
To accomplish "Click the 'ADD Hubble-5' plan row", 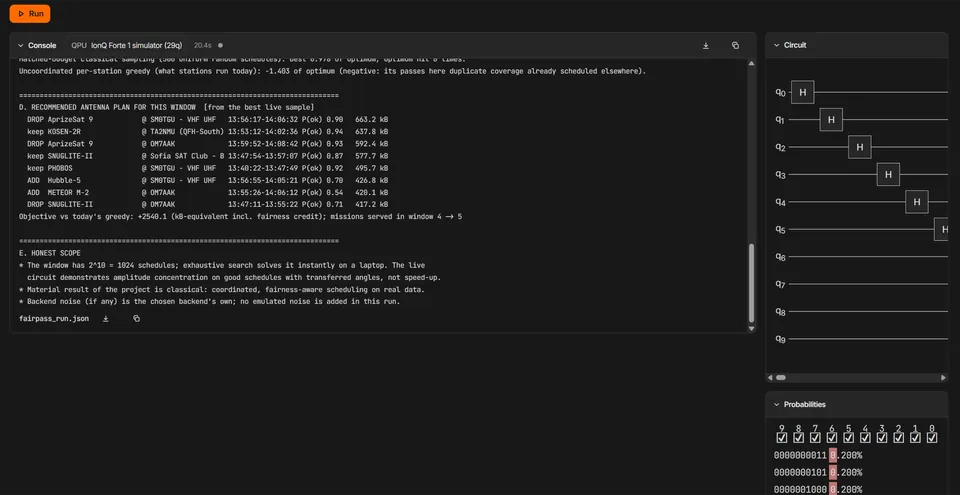I will click(208, 180).
